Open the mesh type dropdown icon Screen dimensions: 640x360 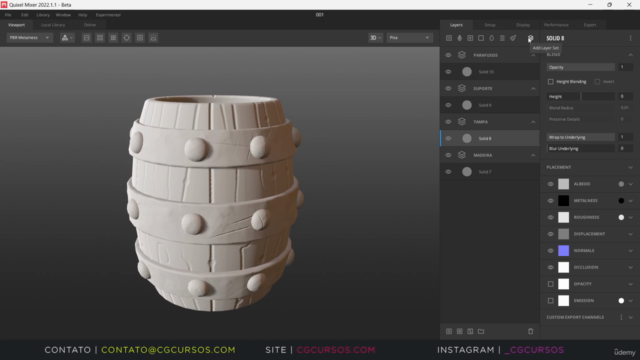(67, 38)
